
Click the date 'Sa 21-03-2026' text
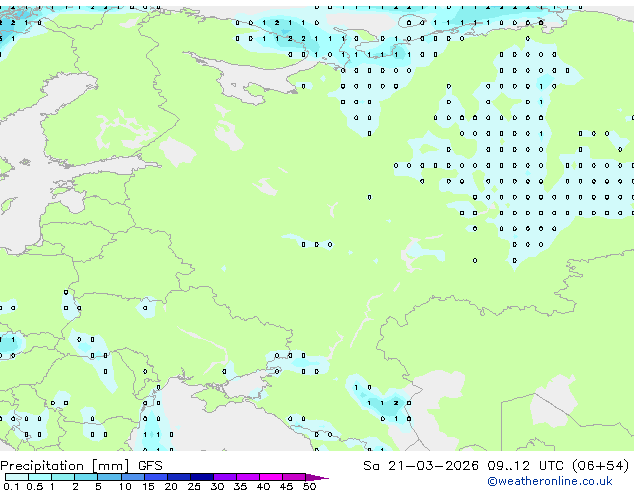[x=421, y=466]
